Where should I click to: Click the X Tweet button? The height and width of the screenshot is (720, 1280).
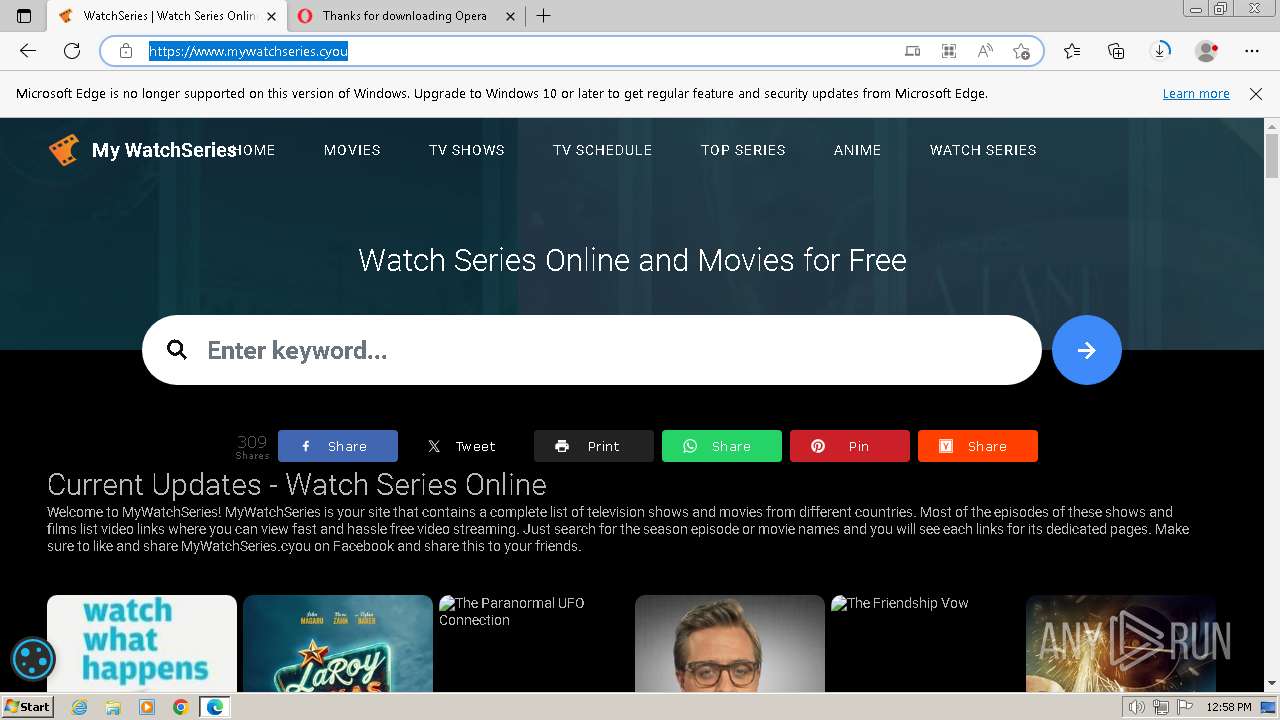(x=466, y=446)
